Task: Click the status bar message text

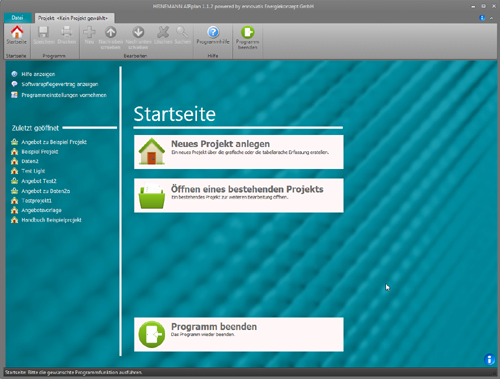Action: coord(74,372)
